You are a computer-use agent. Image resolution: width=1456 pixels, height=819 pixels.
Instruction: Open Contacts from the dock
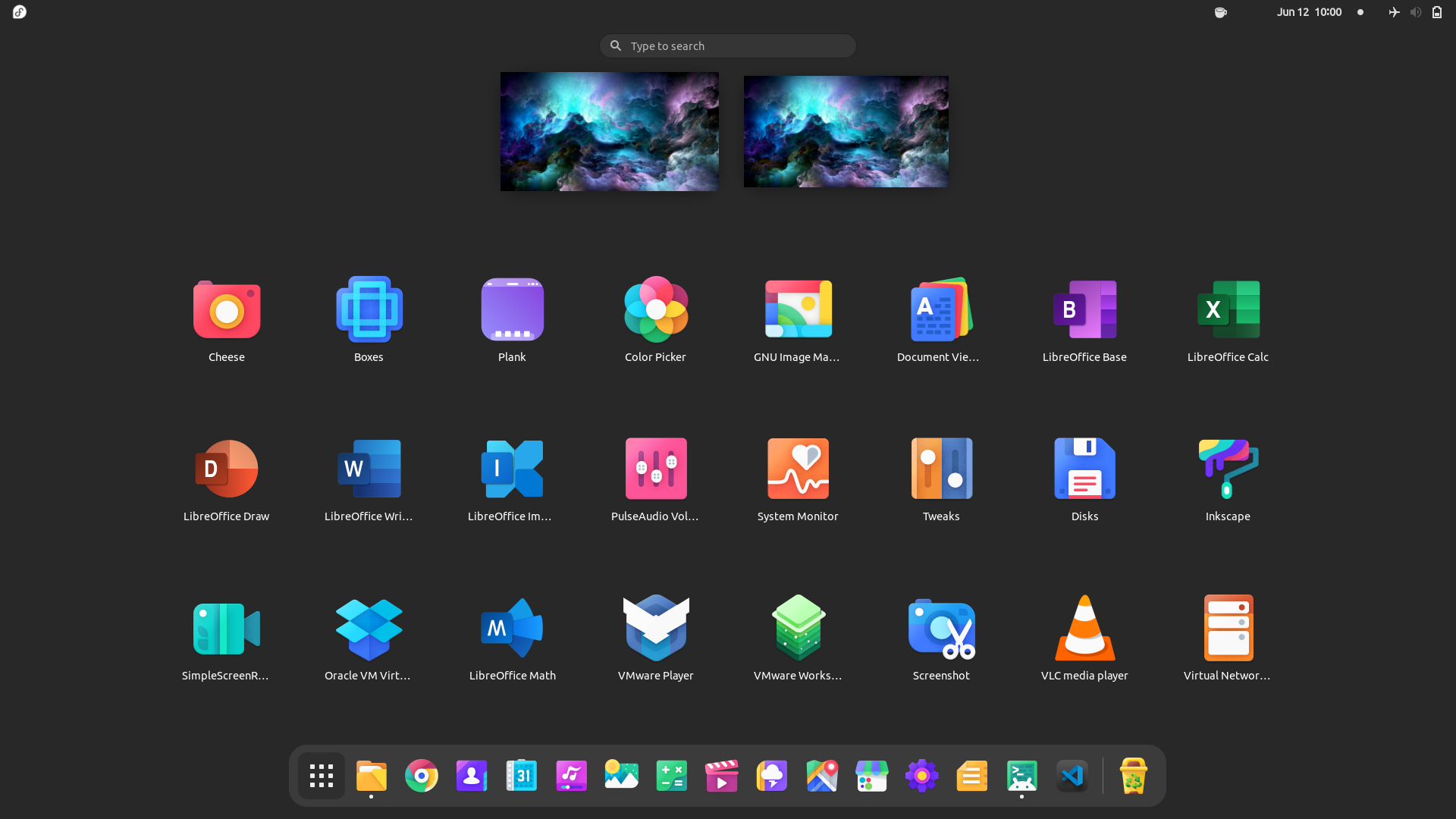472,776
